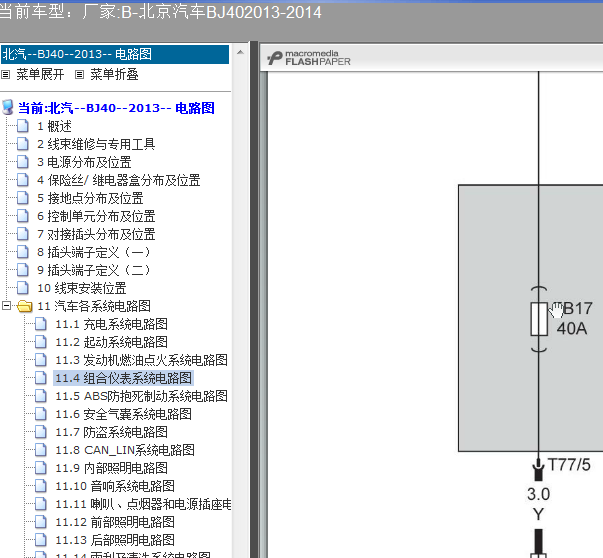Open 11.7 防盗系统电路图

click(112, 432)
